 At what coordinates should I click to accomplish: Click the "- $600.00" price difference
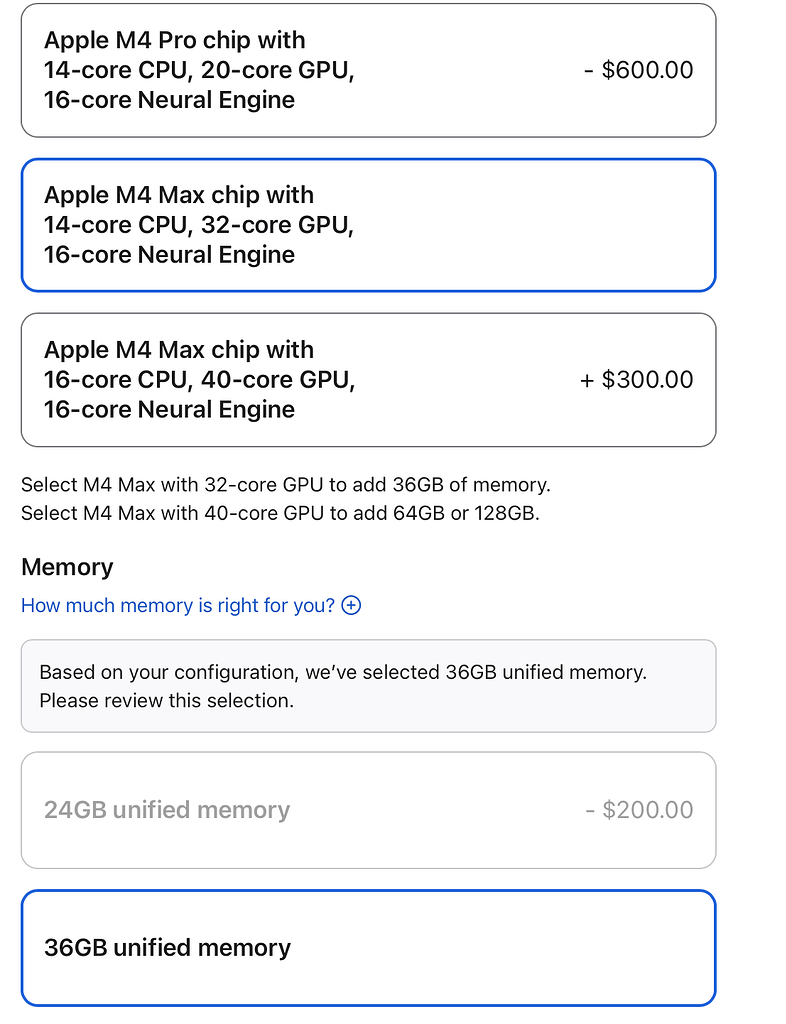638,70
